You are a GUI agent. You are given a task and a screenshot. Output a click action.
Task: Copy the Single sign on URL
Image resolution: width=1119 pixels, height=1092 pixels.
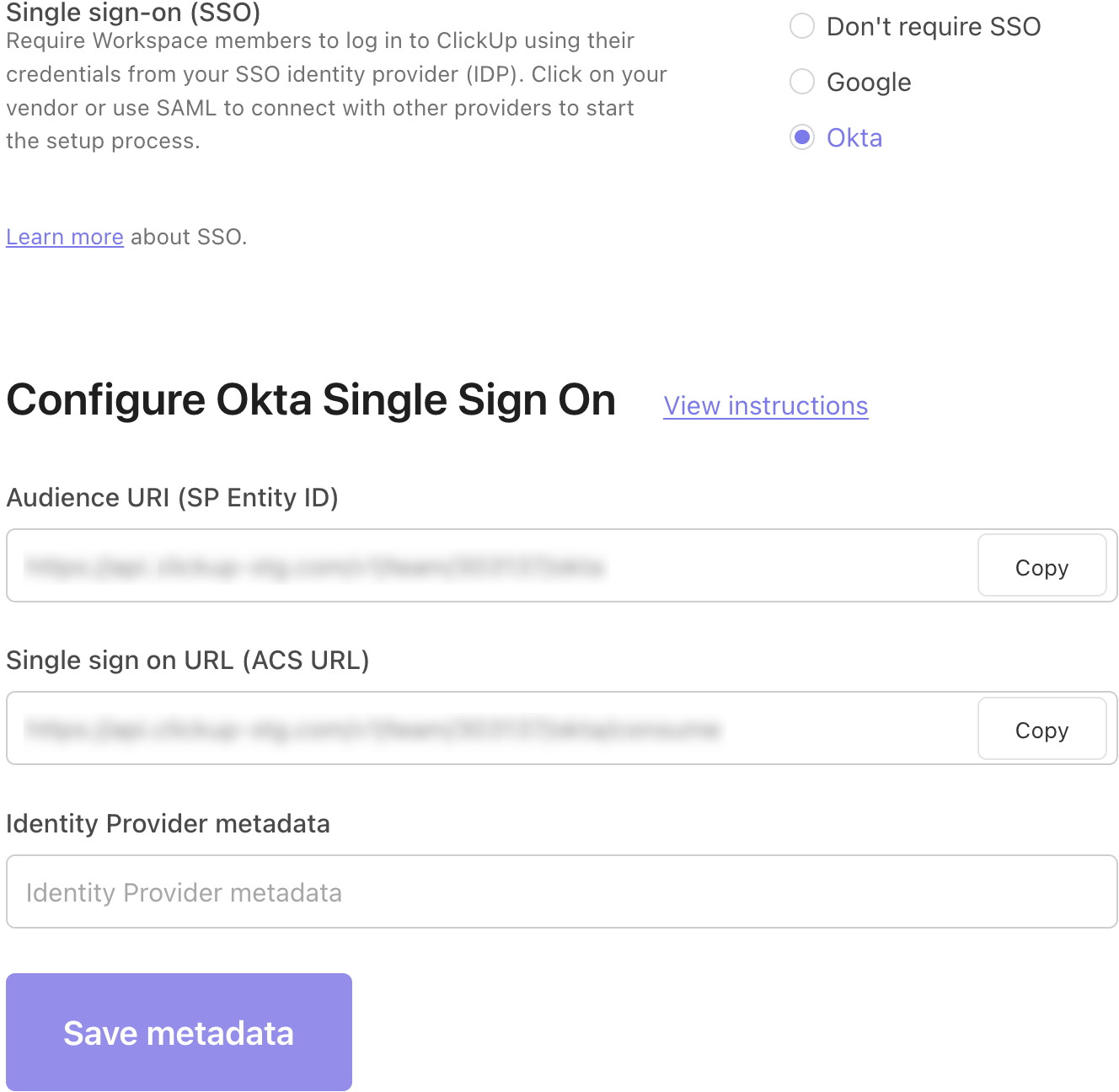click(x=1041, y=729)
